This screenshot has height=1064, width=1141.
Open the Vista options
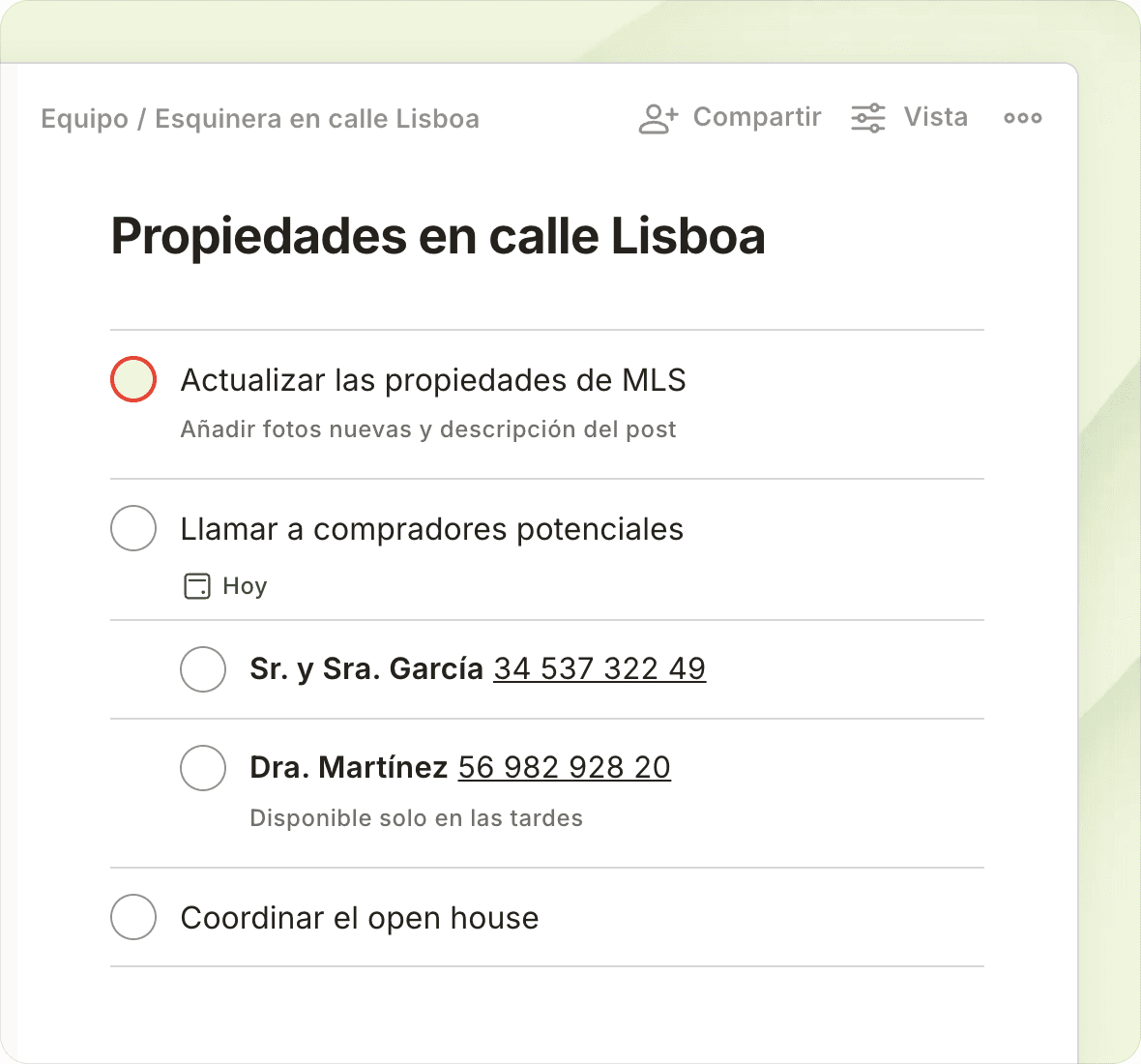click(935, 117)
